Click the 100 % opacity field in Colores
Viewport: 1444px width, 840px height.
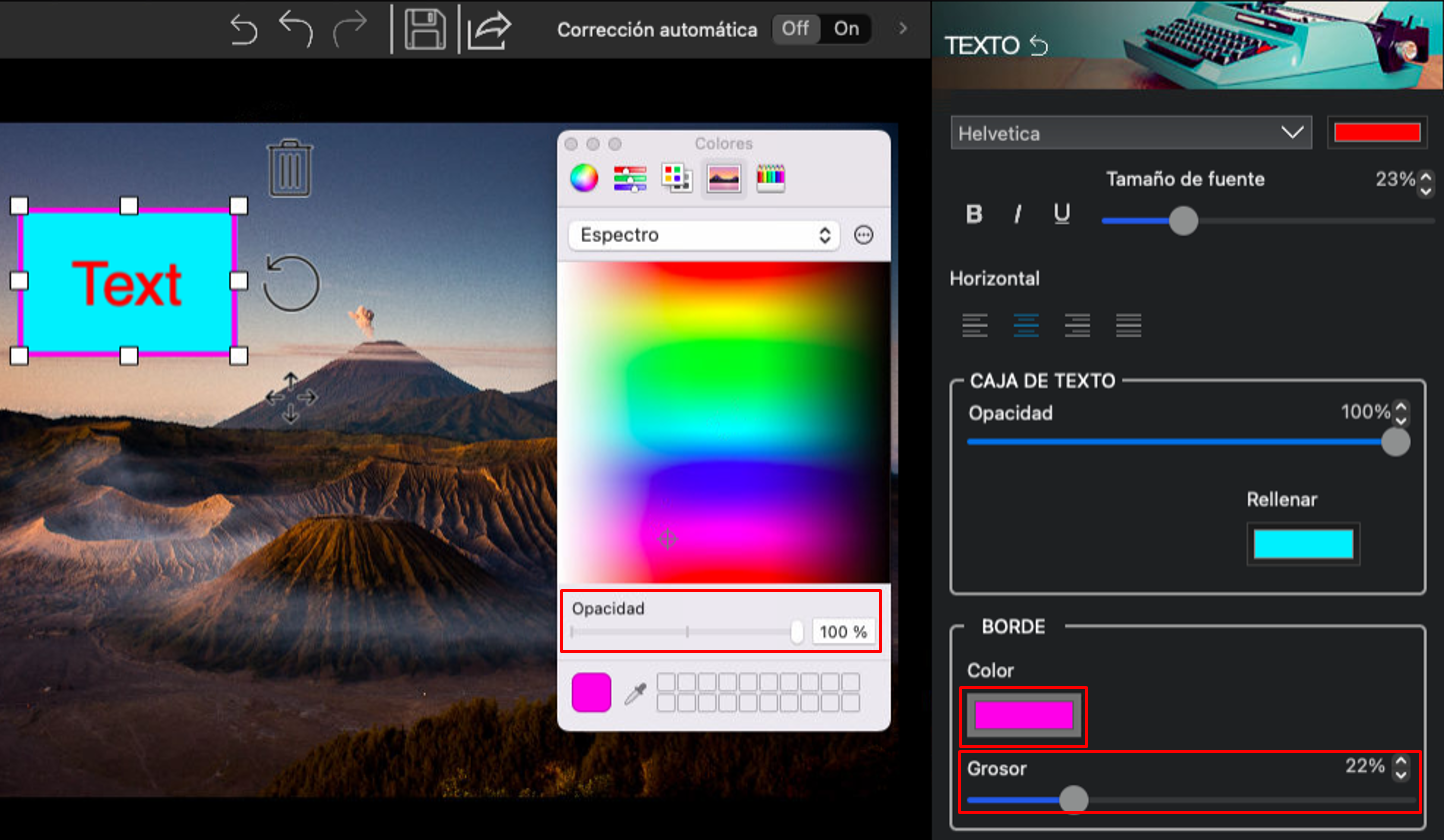(843, 632)
